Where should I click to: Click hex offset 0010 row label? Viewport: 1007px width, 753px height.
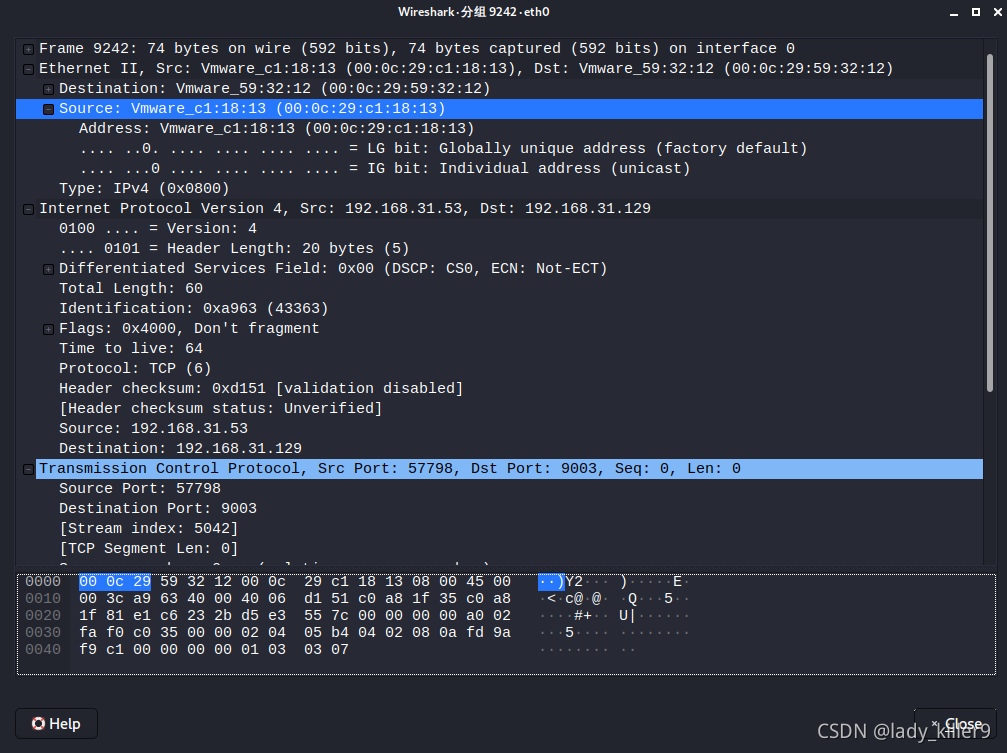43,599
